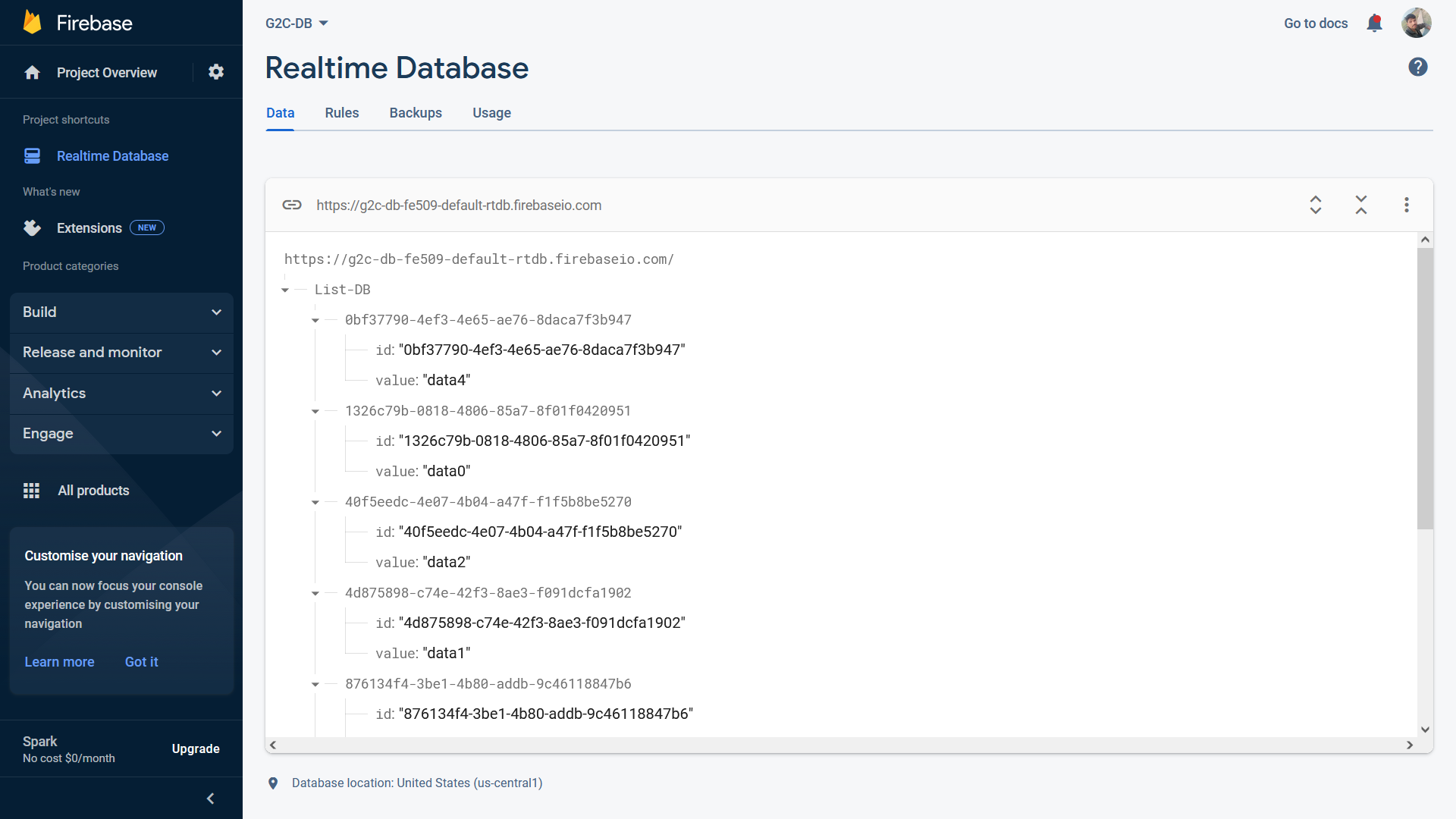
Task: Open the user account avatar
Action: (1415, 24)
